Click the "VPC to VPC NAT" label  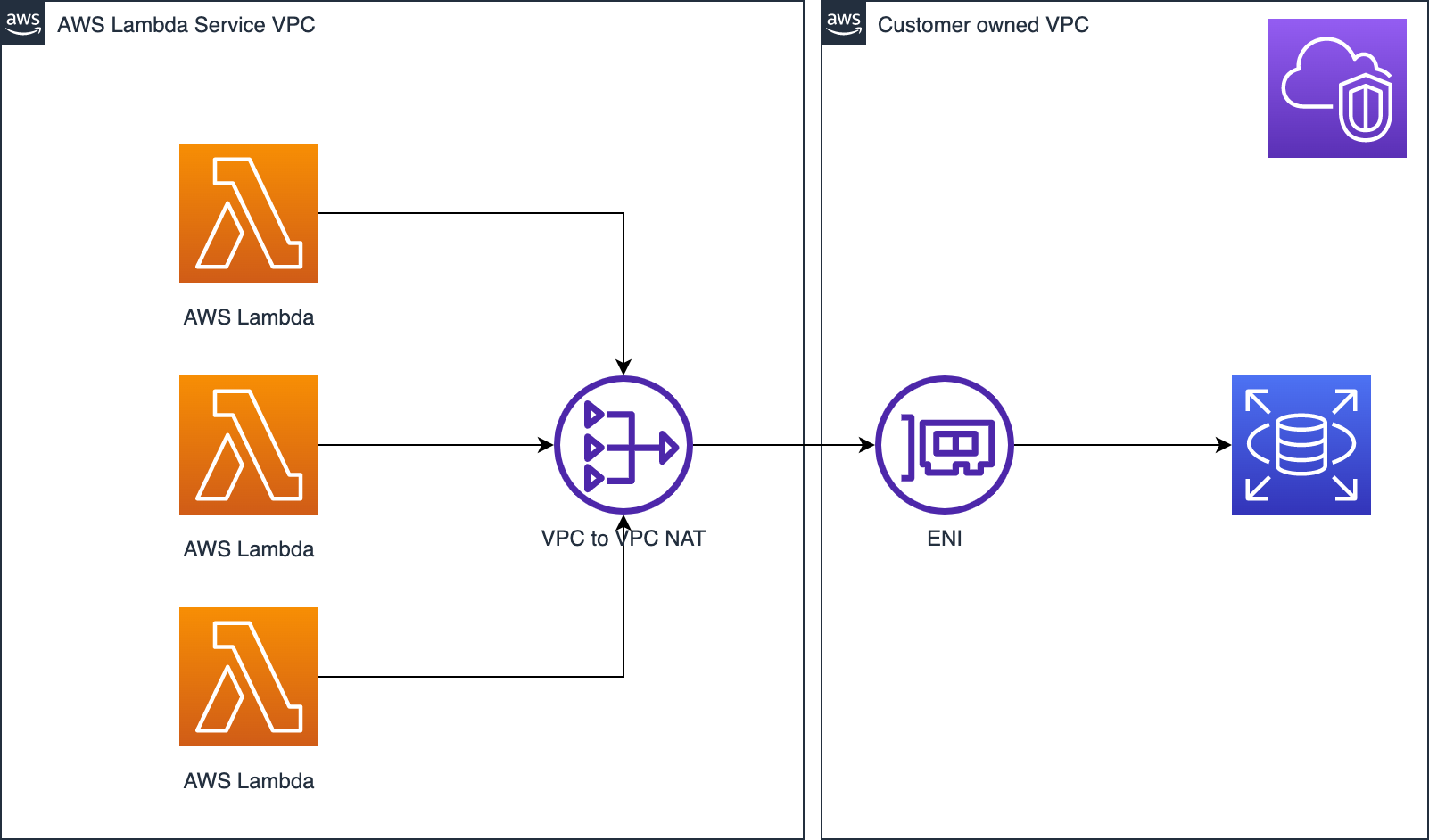624,539
